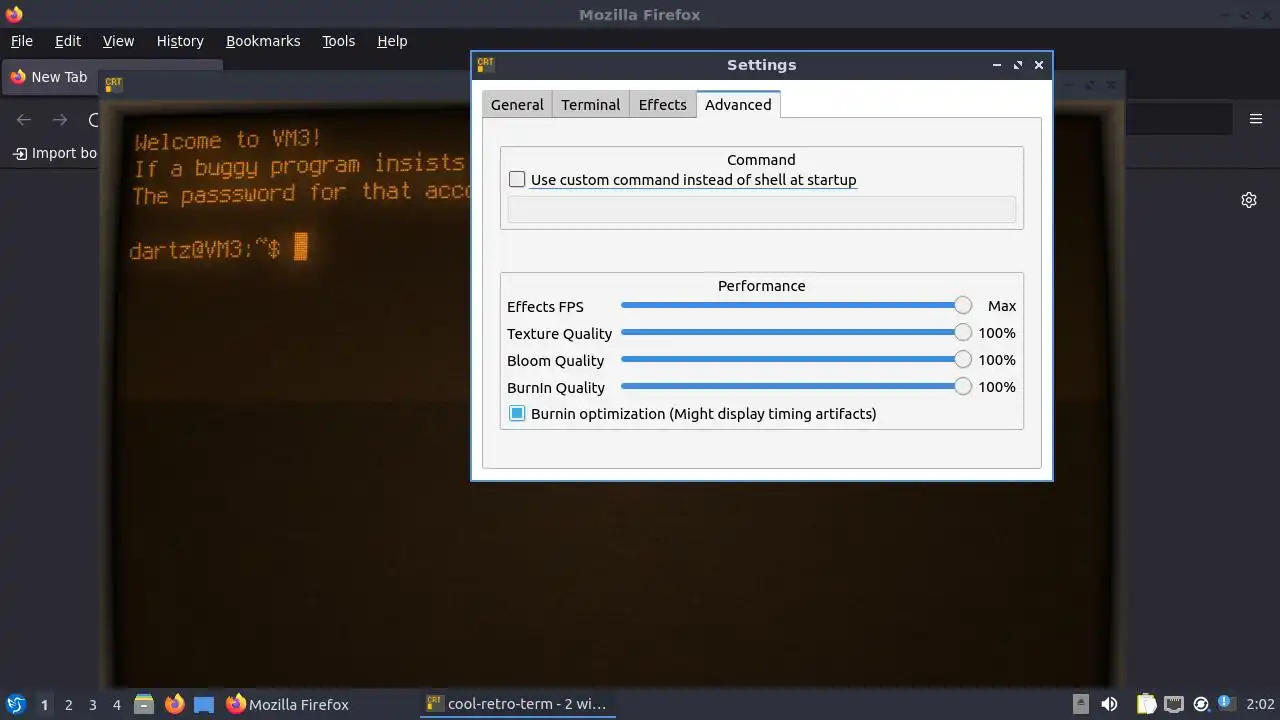Open the Help menu in Firefox
1280x720 pixels.
click(392, 41)
